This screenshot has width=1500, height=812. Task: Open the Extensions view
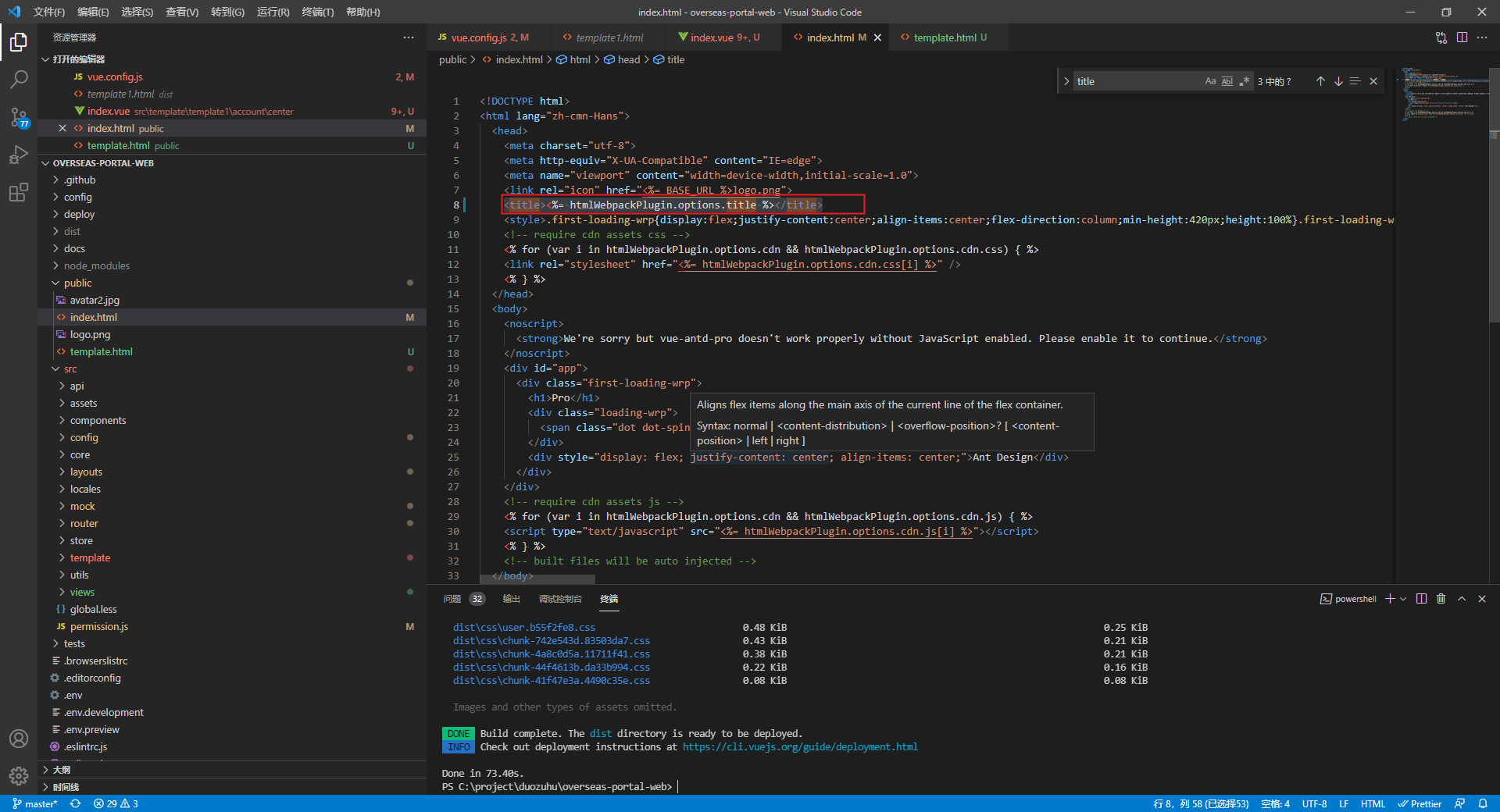19,192
